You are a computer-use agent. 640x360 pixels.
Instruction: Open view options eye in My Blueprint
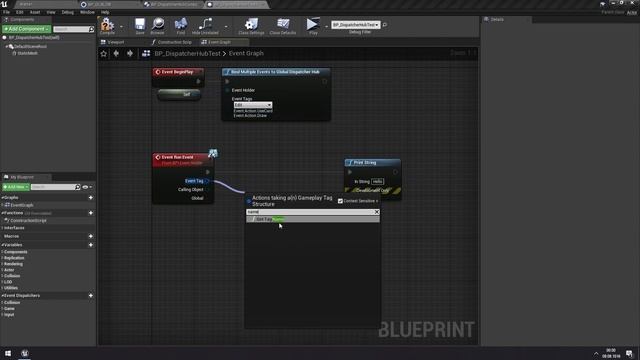click(85, 187)
